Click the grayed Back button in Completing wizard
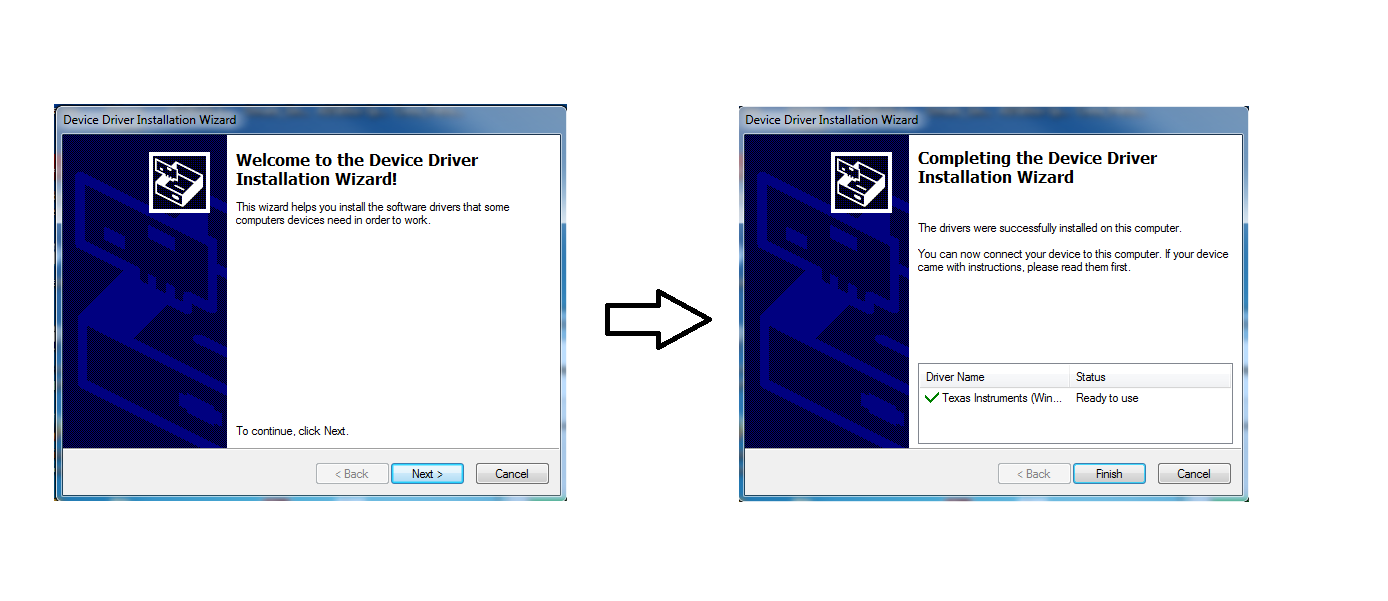The height and width of the screenshot is (601, 1388). click(x=1034, y=474)
